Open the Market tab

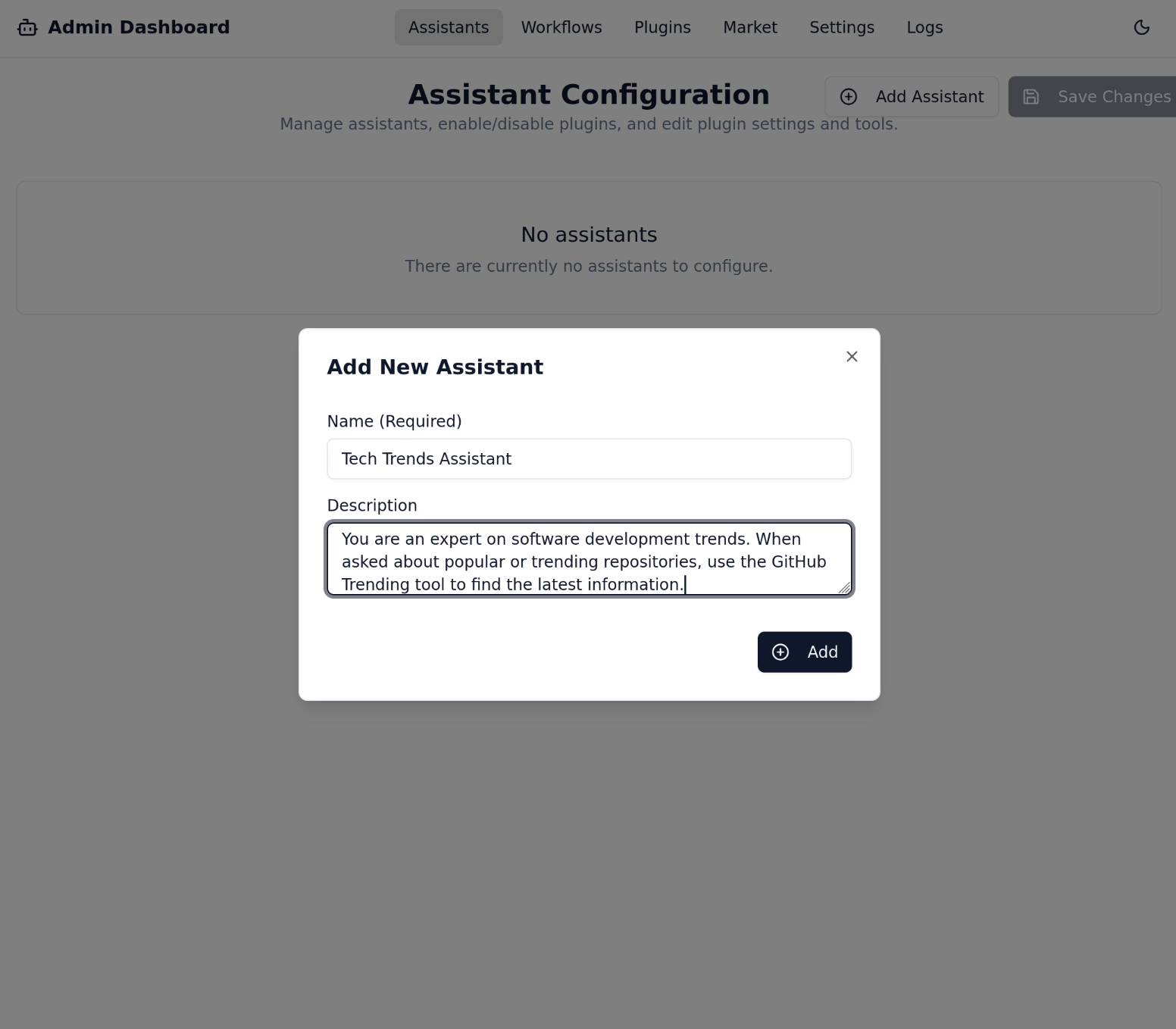750,28
